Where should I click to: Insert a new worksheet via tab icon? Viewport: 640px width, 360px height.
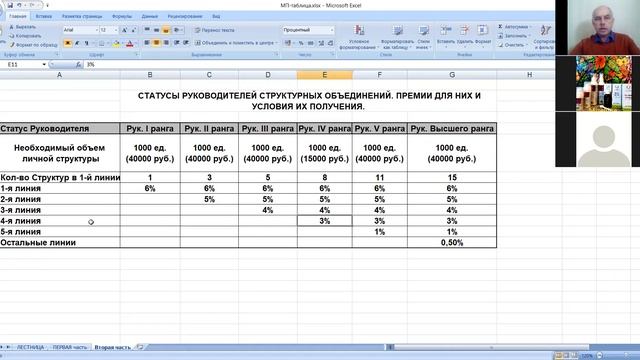pyautogui.click(x=140, y=347)
